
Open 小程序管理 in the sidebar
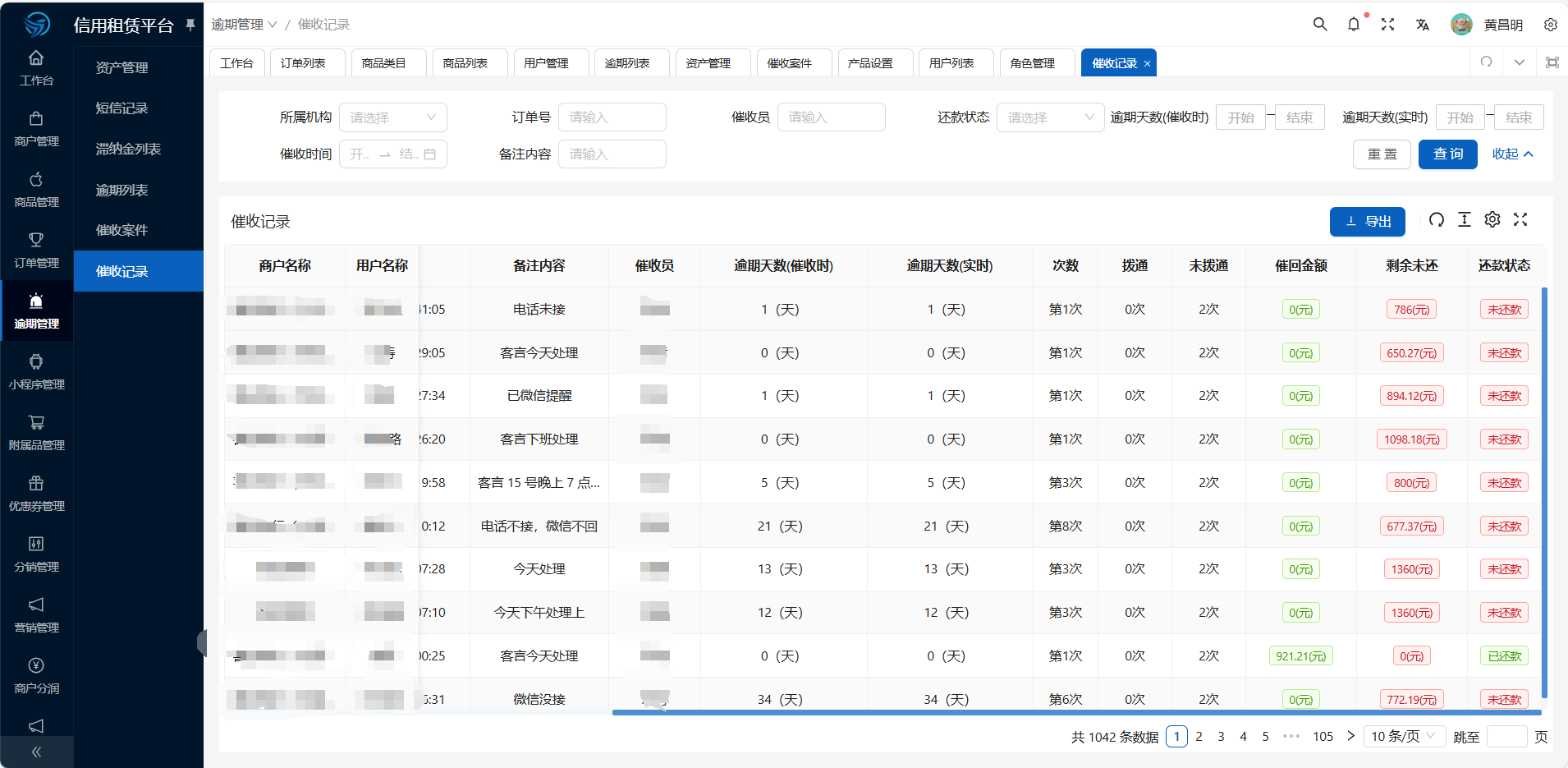(36, 372)
